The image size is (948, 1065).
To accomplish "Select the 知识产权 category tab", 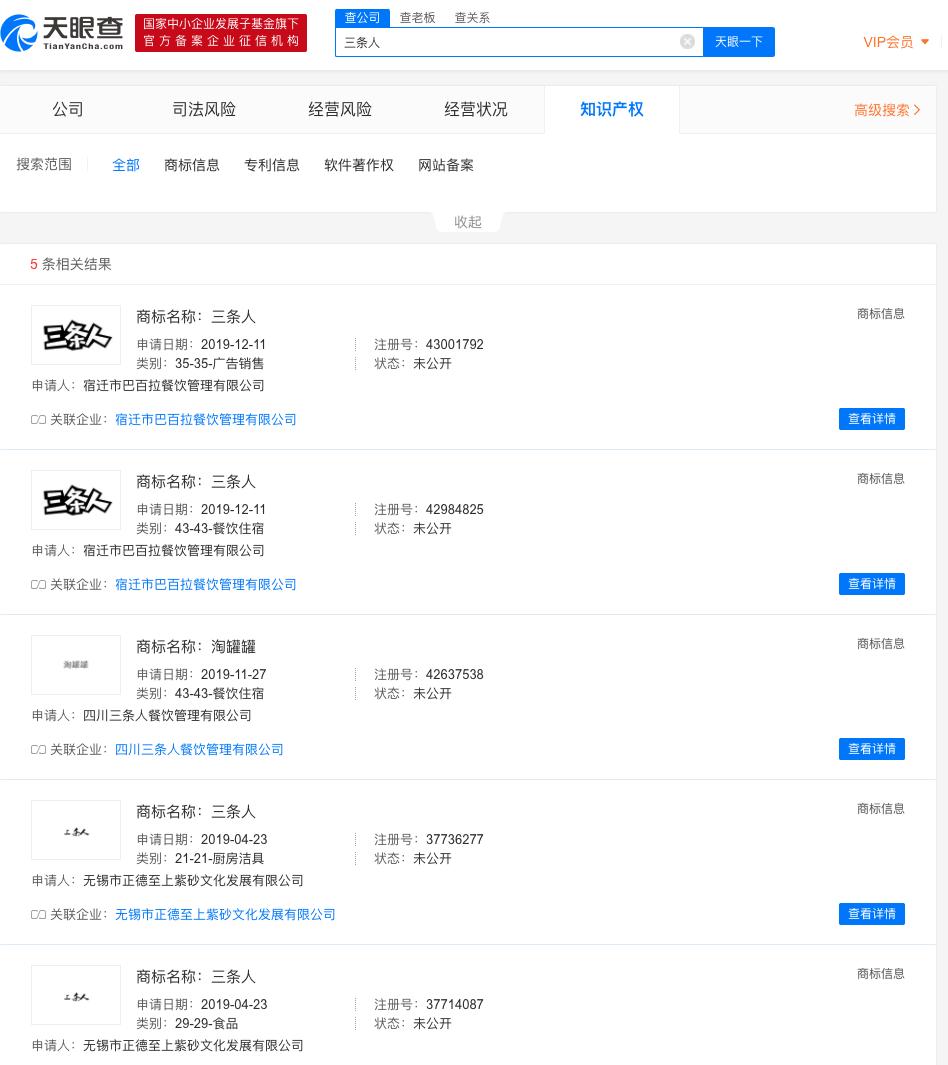I will (611, 109).
